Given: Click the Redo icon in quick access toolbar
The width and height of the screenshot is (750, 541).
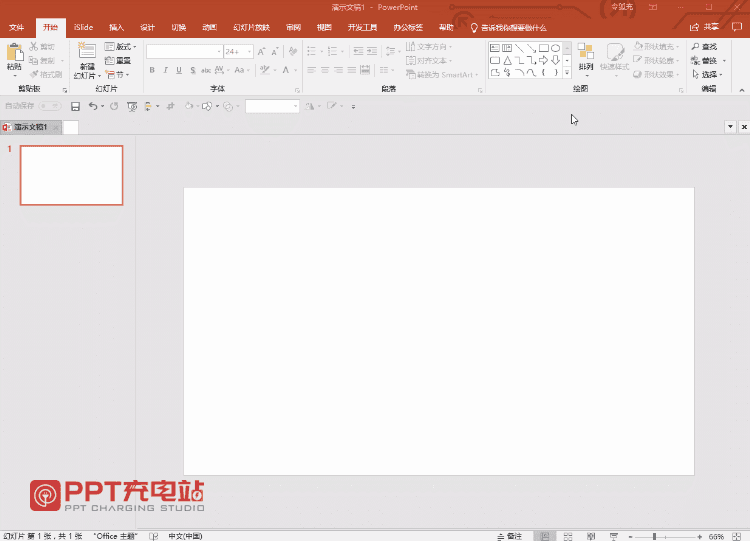Looking at the screenshot, I should click(114, 106).
